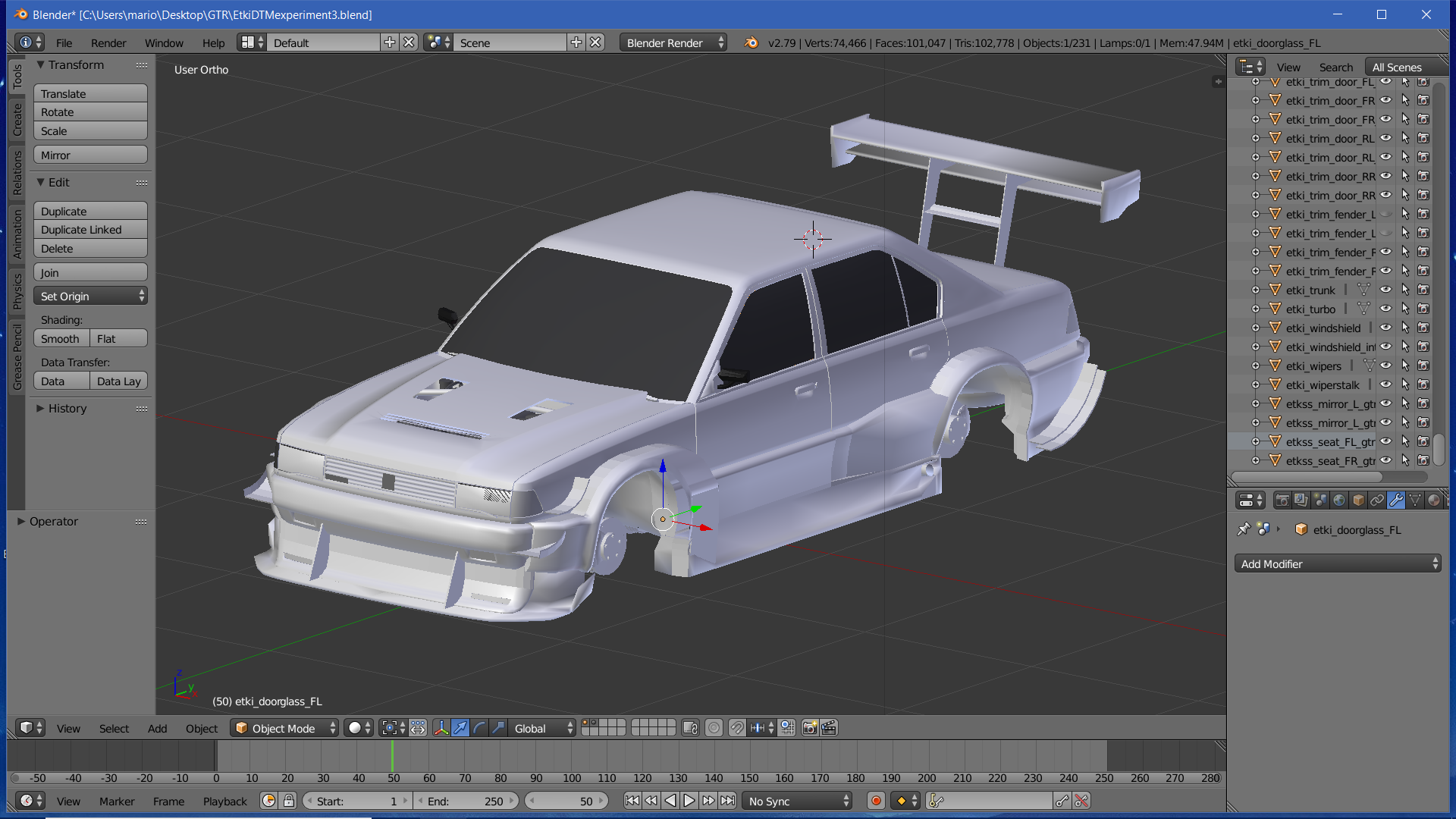Toggle visibility of etki_windshield

coord(1386,328)
